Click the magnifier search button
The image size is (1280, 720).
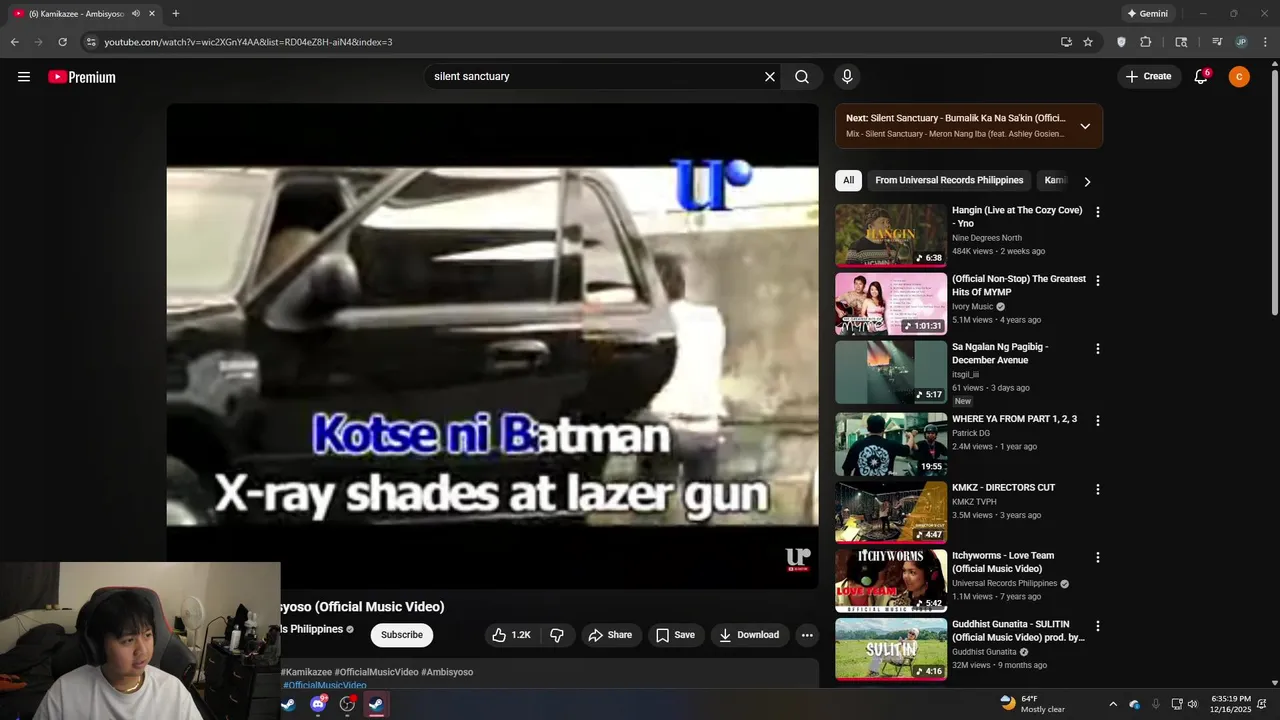[x=802, y=77]
